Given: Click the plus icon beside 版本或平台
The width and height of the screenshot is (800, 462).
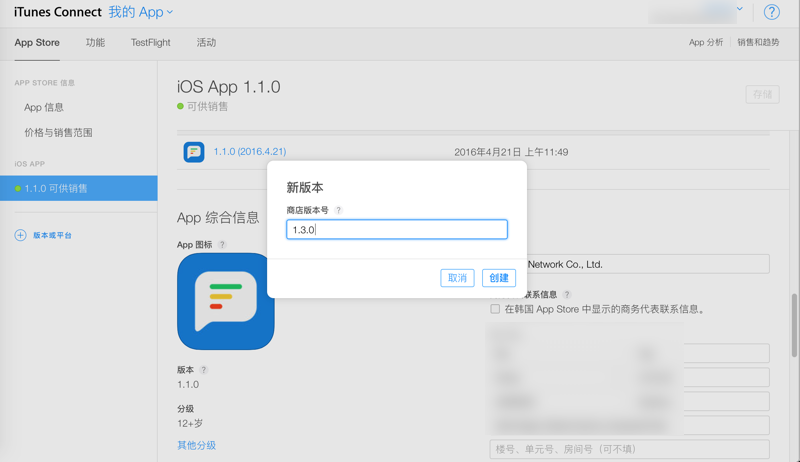Looking at the screenshot, I should click(20, 235).
